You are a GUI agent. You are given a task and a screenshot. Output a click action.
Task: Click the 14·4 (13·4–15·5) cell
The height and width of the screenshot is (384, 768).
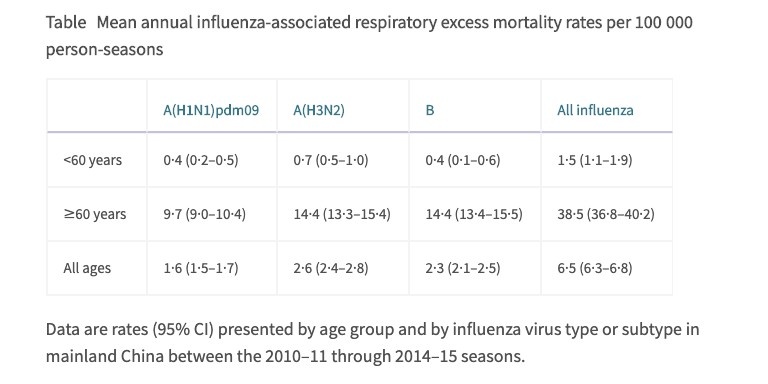[474, 214]
